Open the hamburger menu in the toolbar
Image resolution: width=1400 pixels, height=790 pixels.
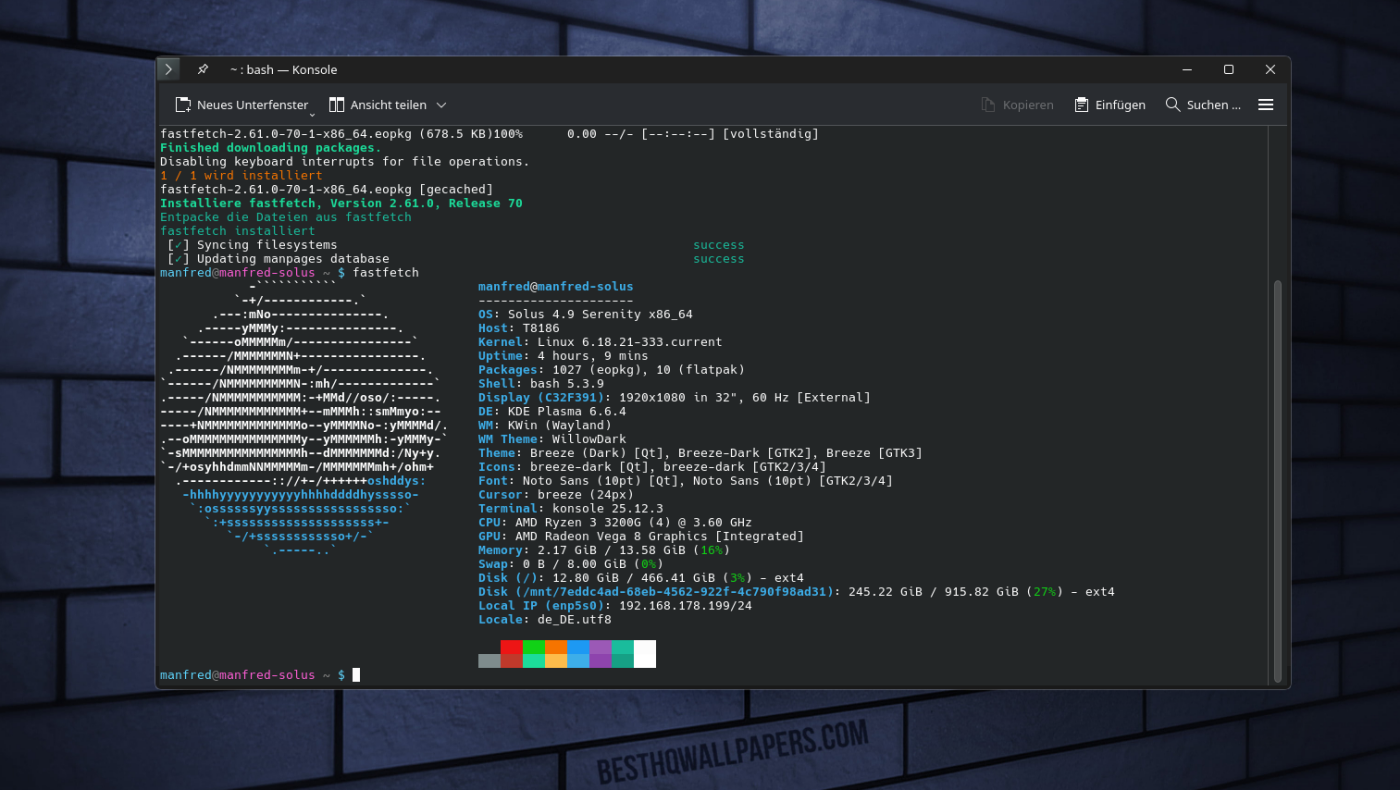click(1265, 105)
